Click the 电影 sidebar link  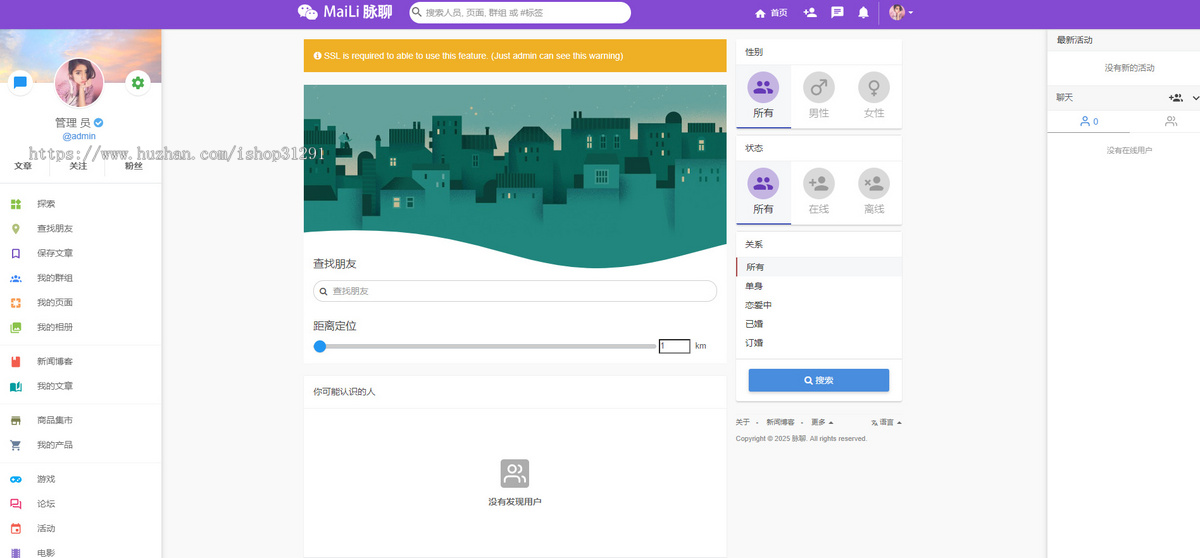(x=46, y=552)
